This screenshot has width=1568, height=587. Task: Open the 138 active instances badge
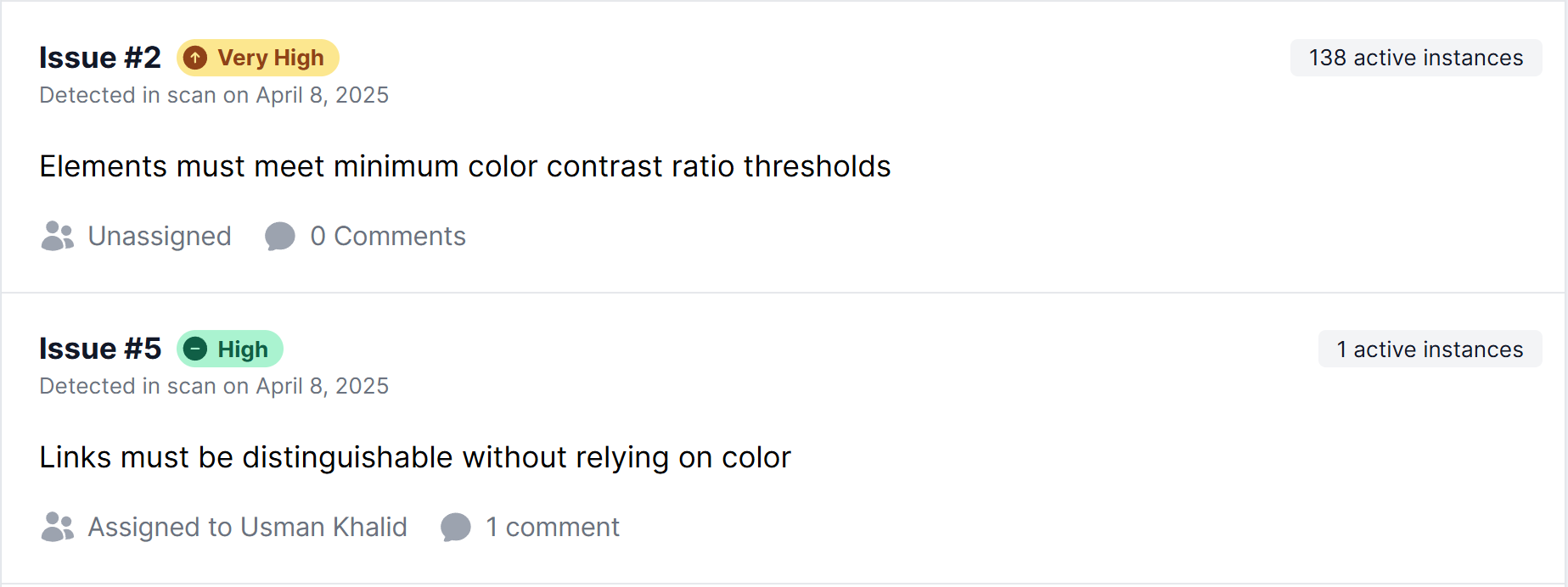click(x=1416, y=58)
